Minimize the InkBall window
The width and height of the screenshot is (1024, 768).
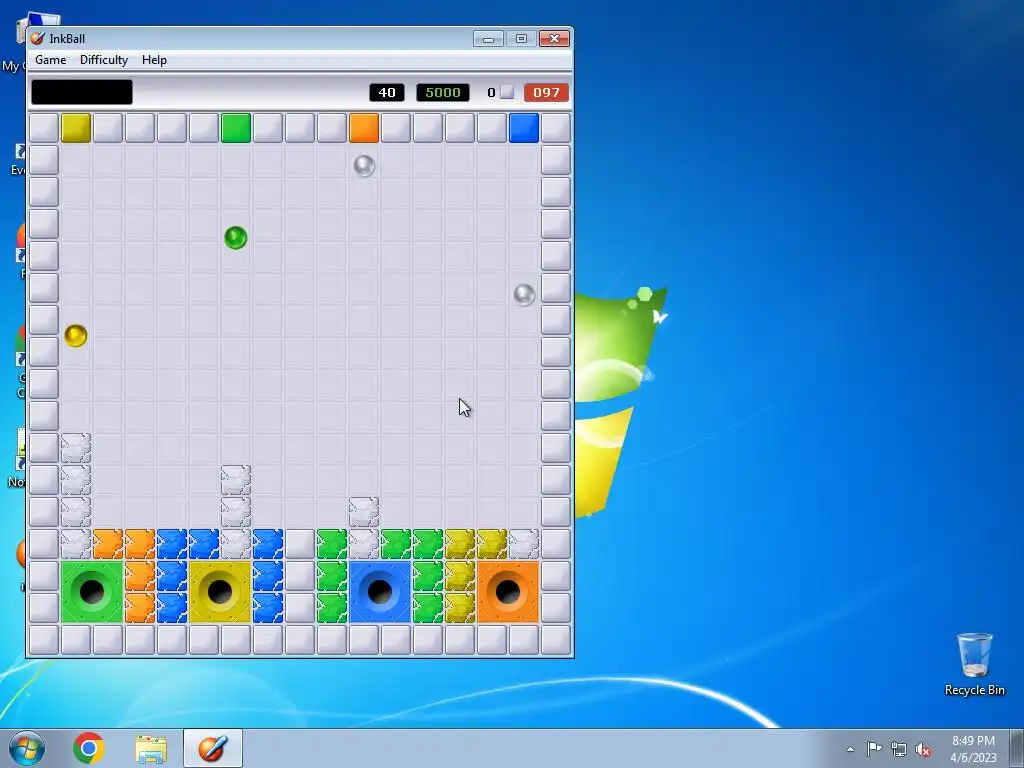[x=488, y=39]
